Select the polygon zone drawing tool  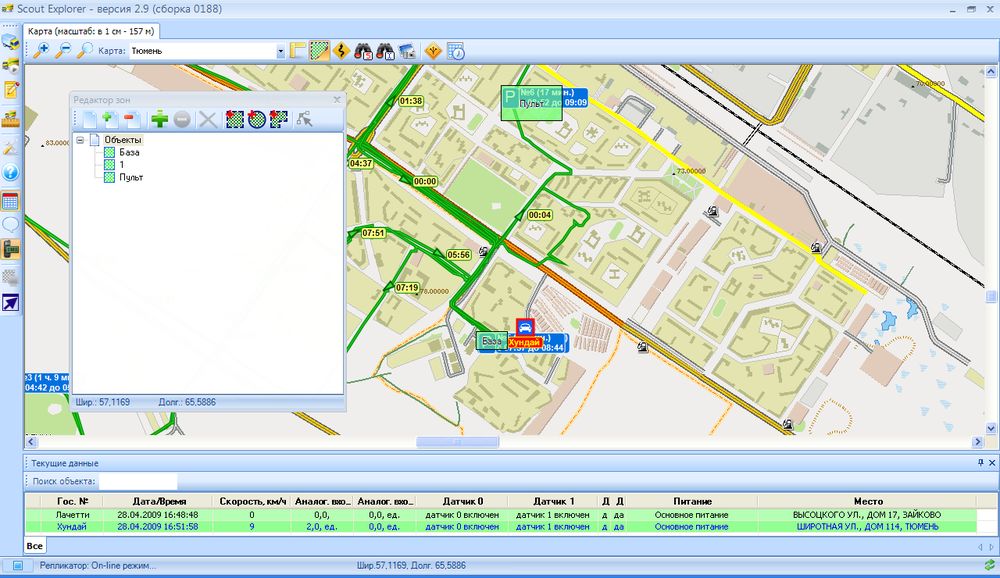point(279,119)
